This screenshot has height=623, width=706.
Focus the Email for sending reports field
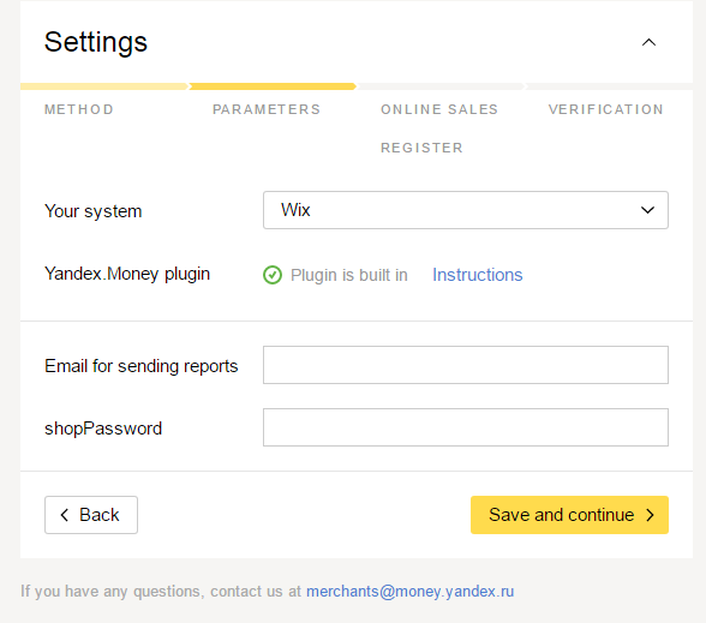[466, 365]
